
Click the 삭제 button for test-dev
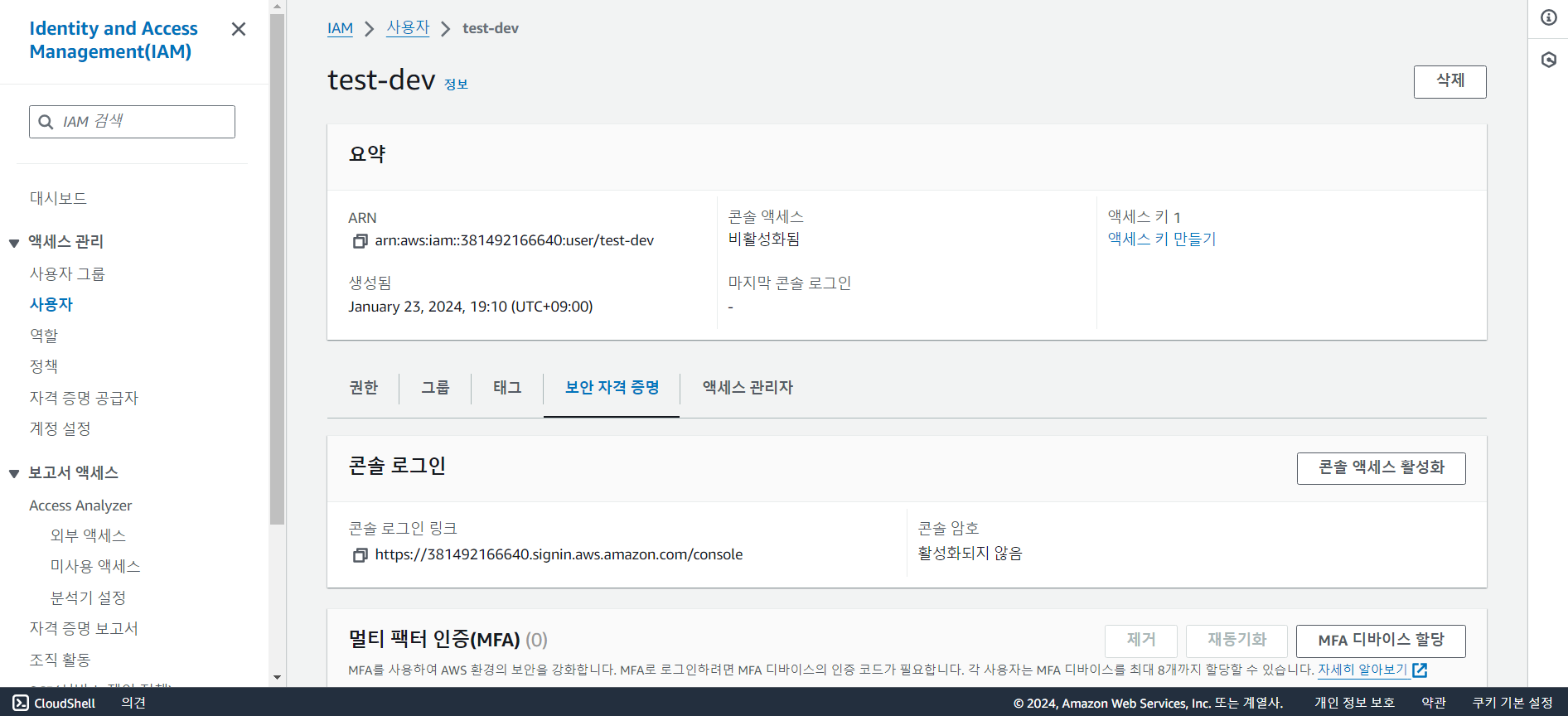[x=1449, y=82]
